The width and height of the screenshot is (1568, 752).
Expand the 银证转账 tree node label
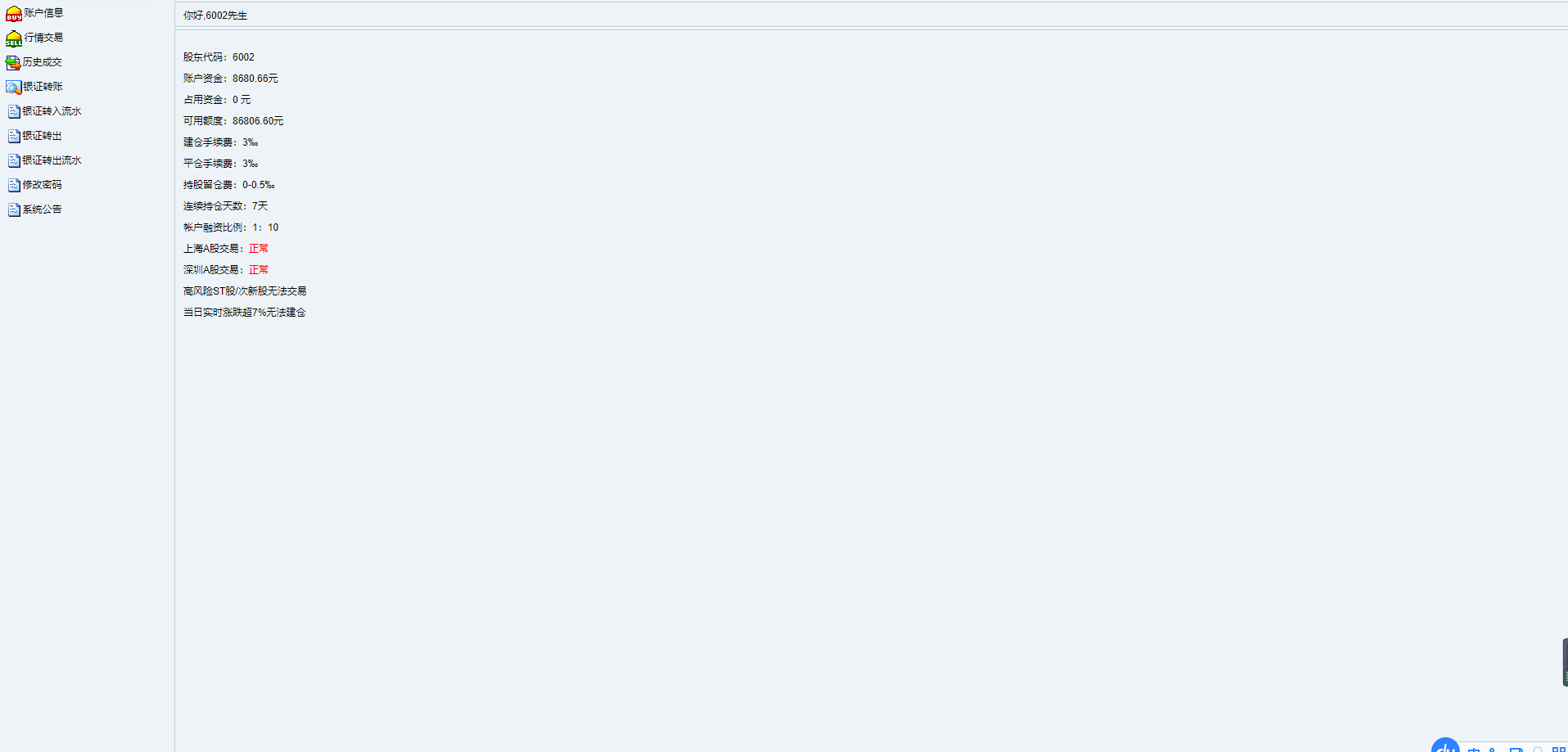tap(43, 87)
